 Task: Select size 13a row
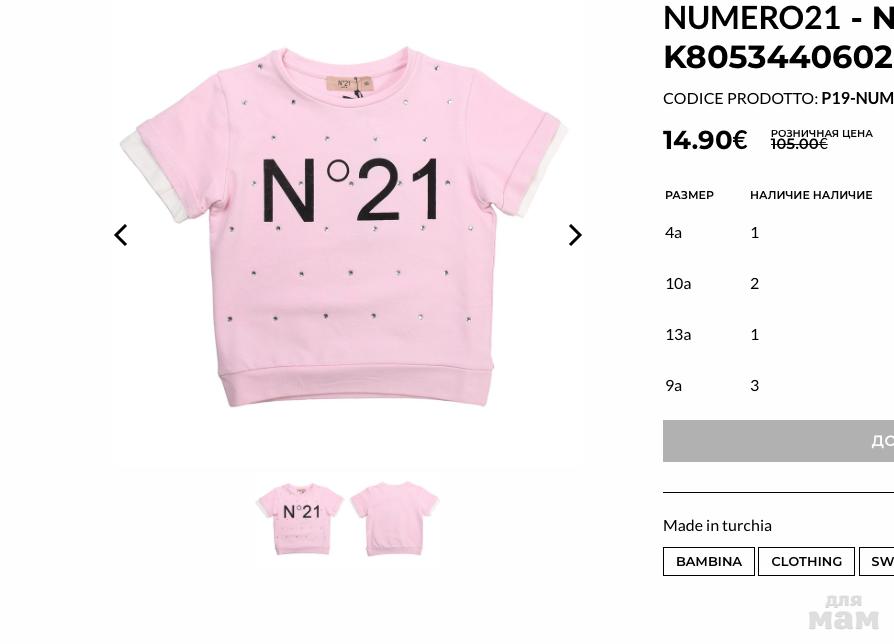(678, 334)
